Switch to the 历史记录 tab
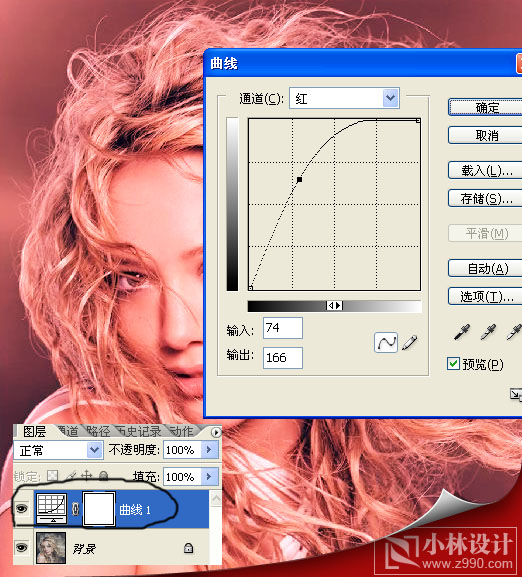 139,431
